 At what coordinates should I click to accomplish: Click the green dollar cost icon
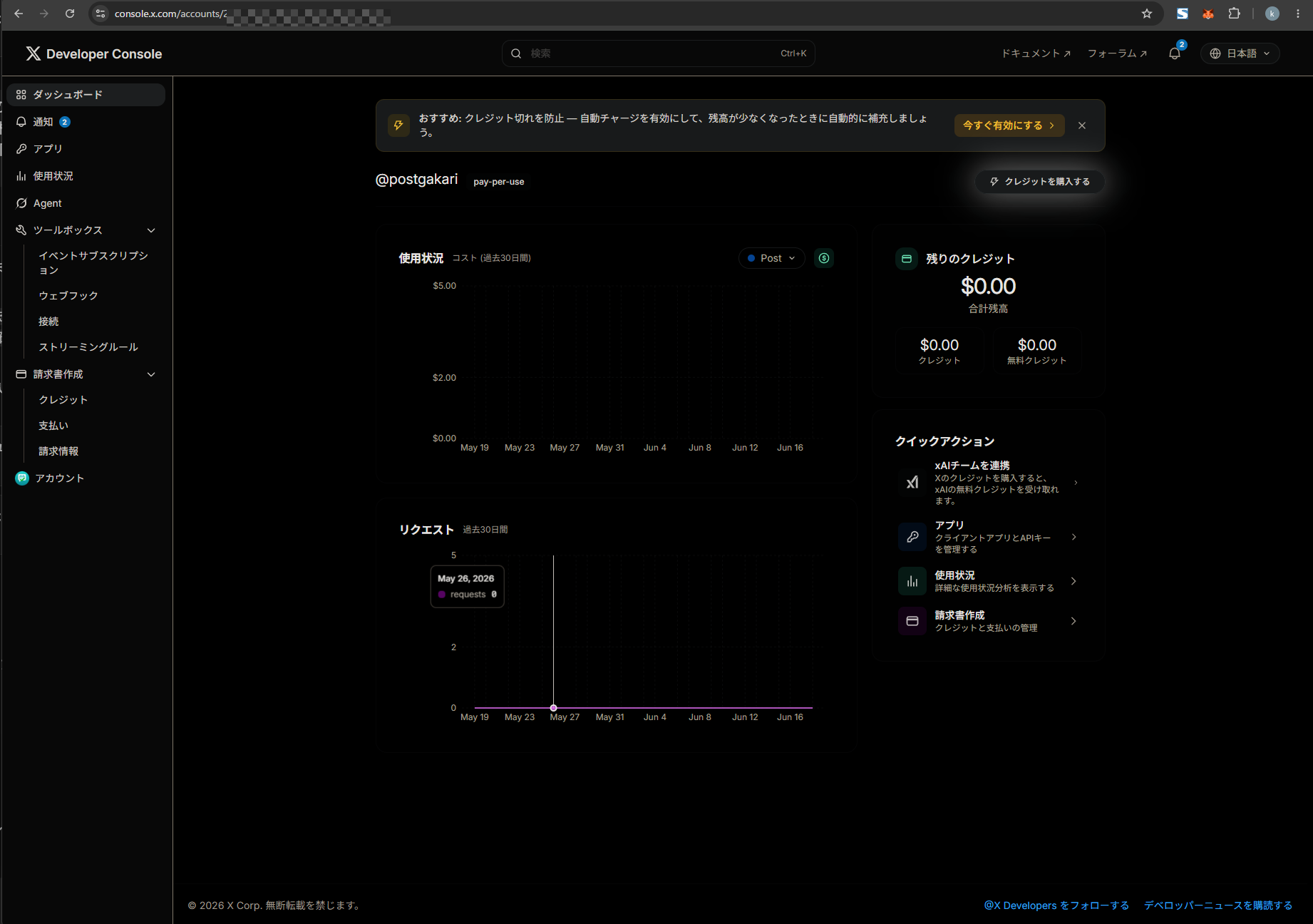tap(824, 258)
